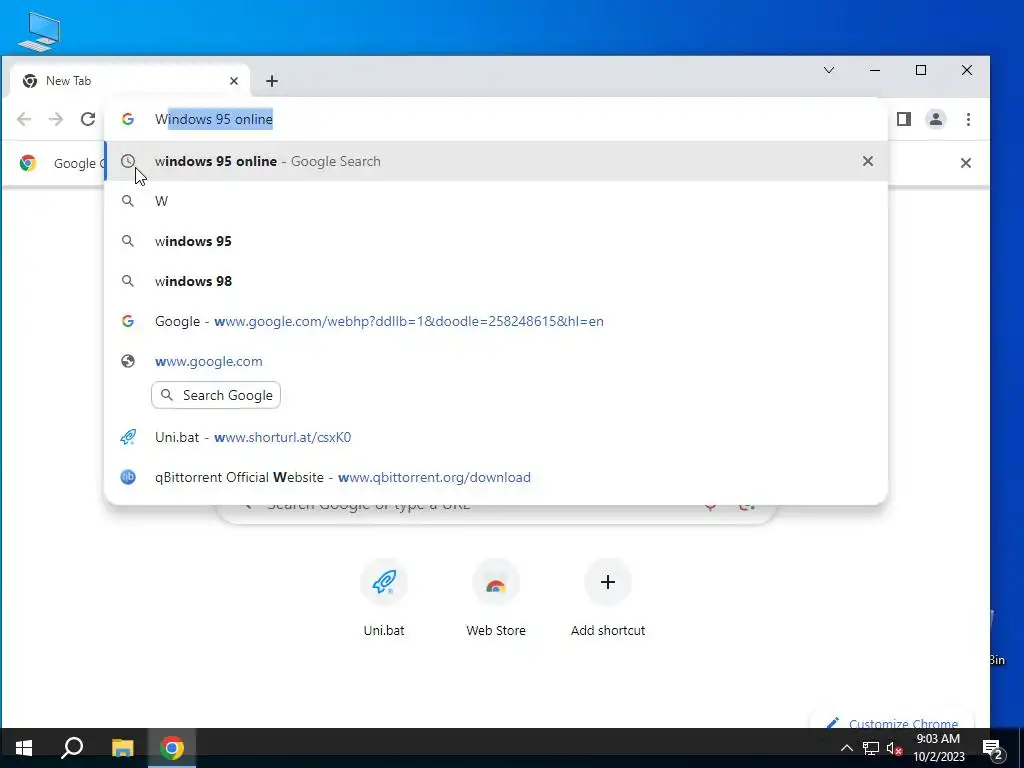Image resolution: width=1024 pixels, height=768 pixels.
Task: Open the Uni.bat shorturl suggestion
Action: pyautogui.click(x=496, y=437)
